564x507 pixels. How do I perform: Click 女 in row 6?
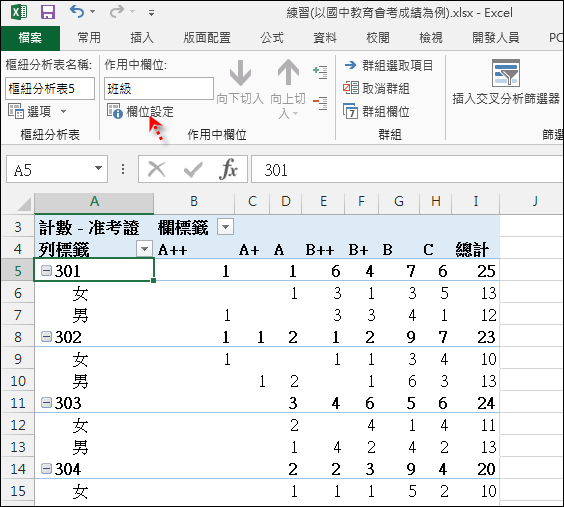click(x=80, y=293)
